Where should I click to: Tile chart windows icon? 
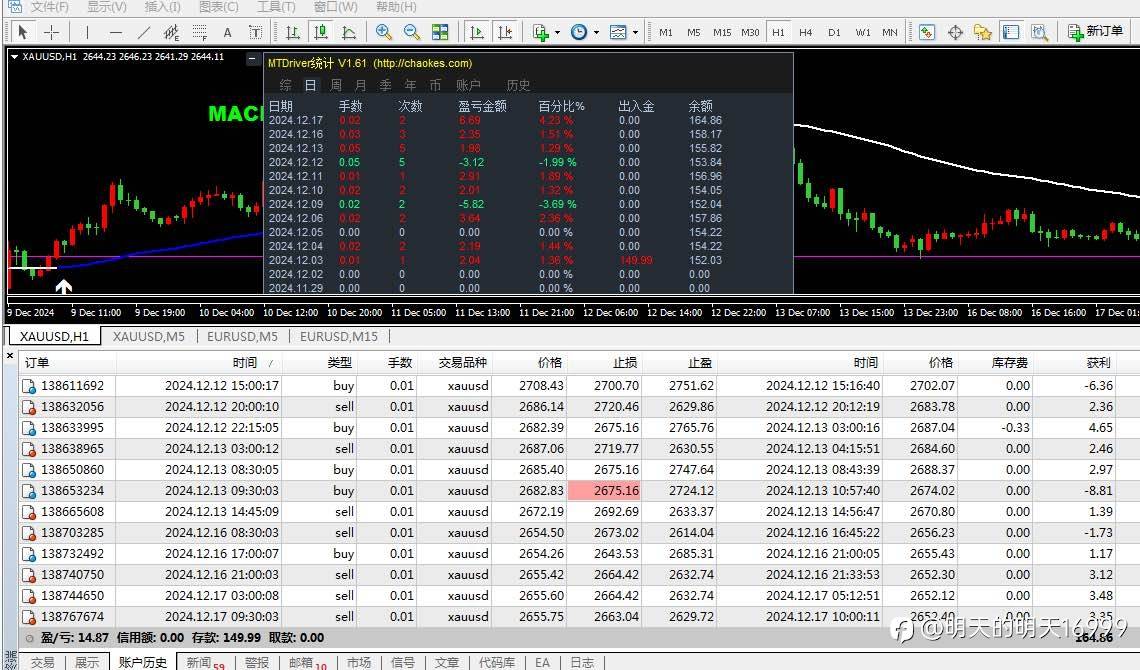pyautogui.click(x=440, y=32)
